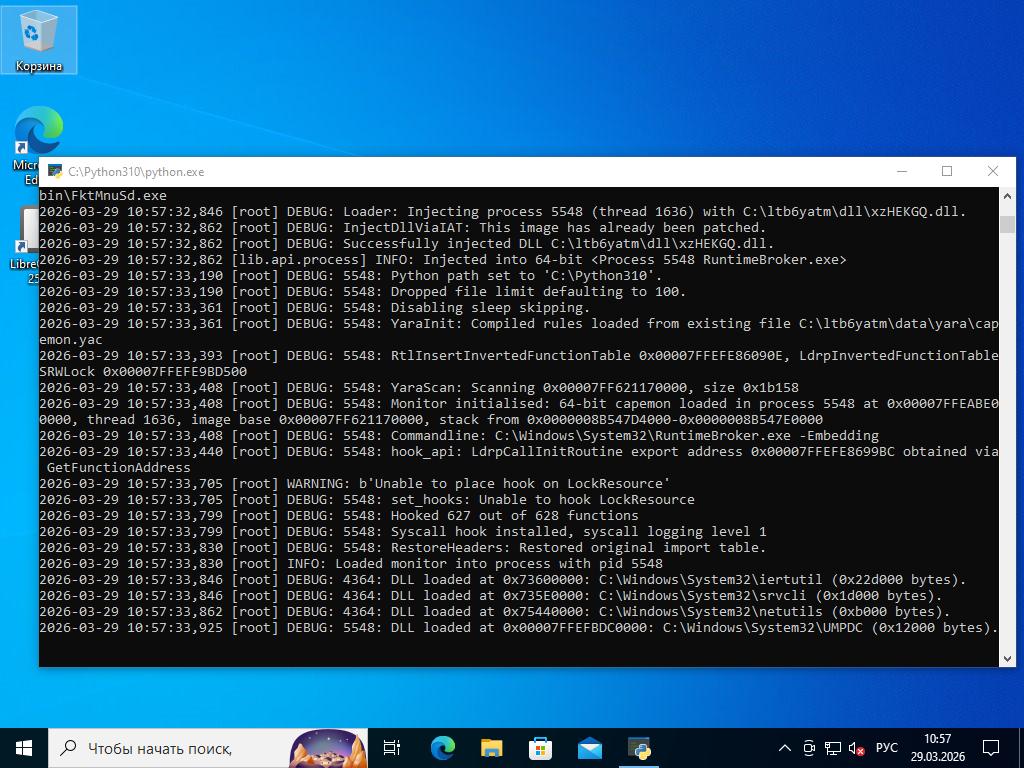Open Task View from the taskbar
This screenshot has height=768, width=1024.
(392, 747)
